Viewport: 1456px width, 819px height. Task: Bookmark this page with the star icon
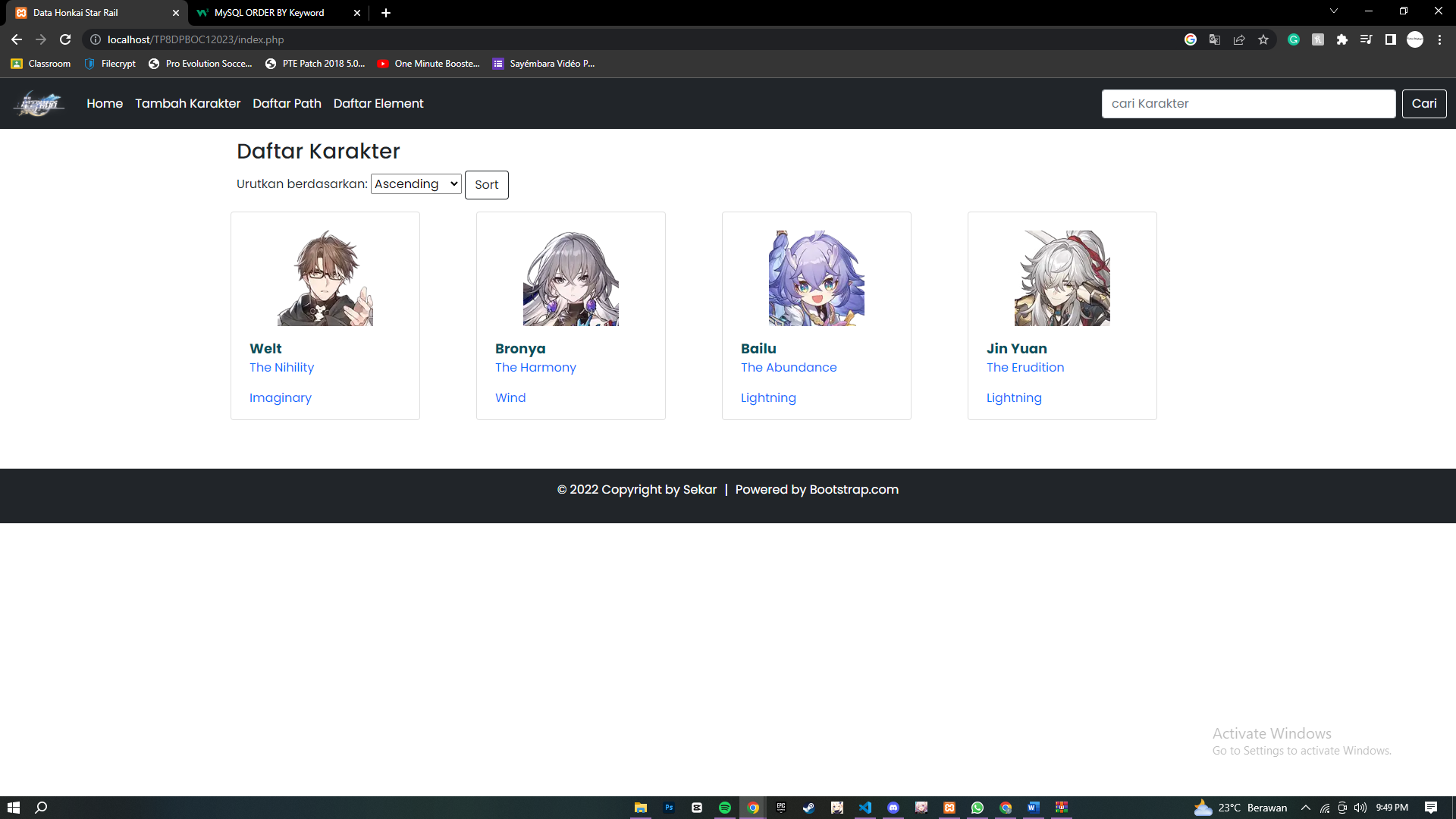(1263, 39)
